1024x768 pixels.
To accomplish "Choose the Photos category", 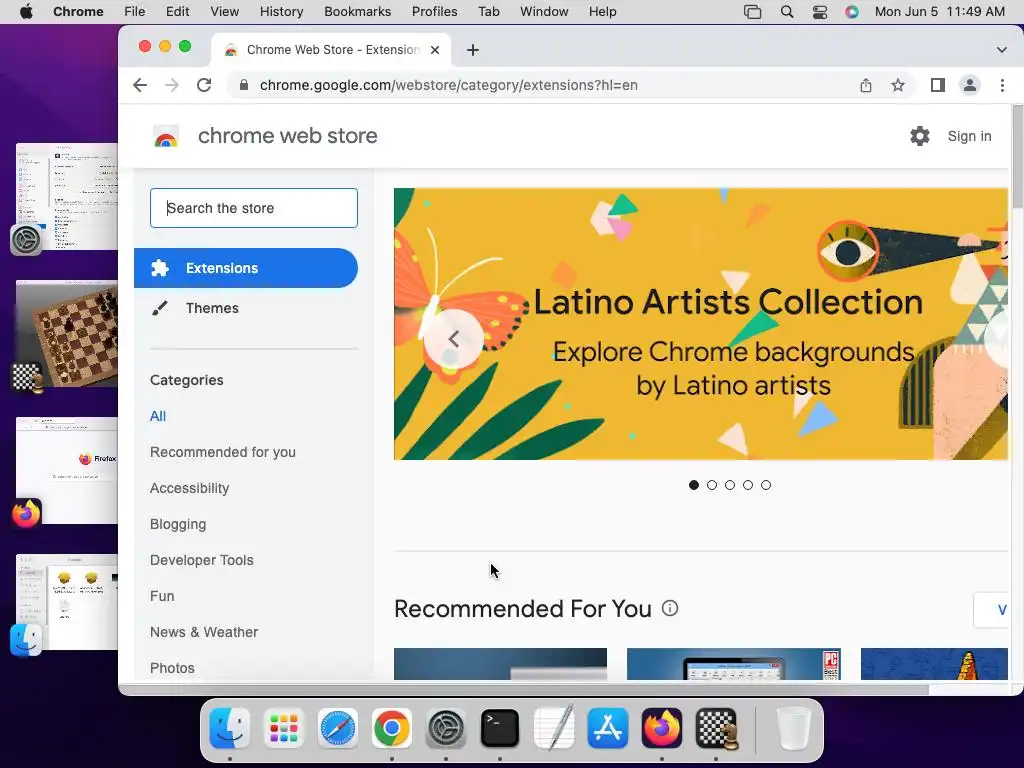I will 172,667.
